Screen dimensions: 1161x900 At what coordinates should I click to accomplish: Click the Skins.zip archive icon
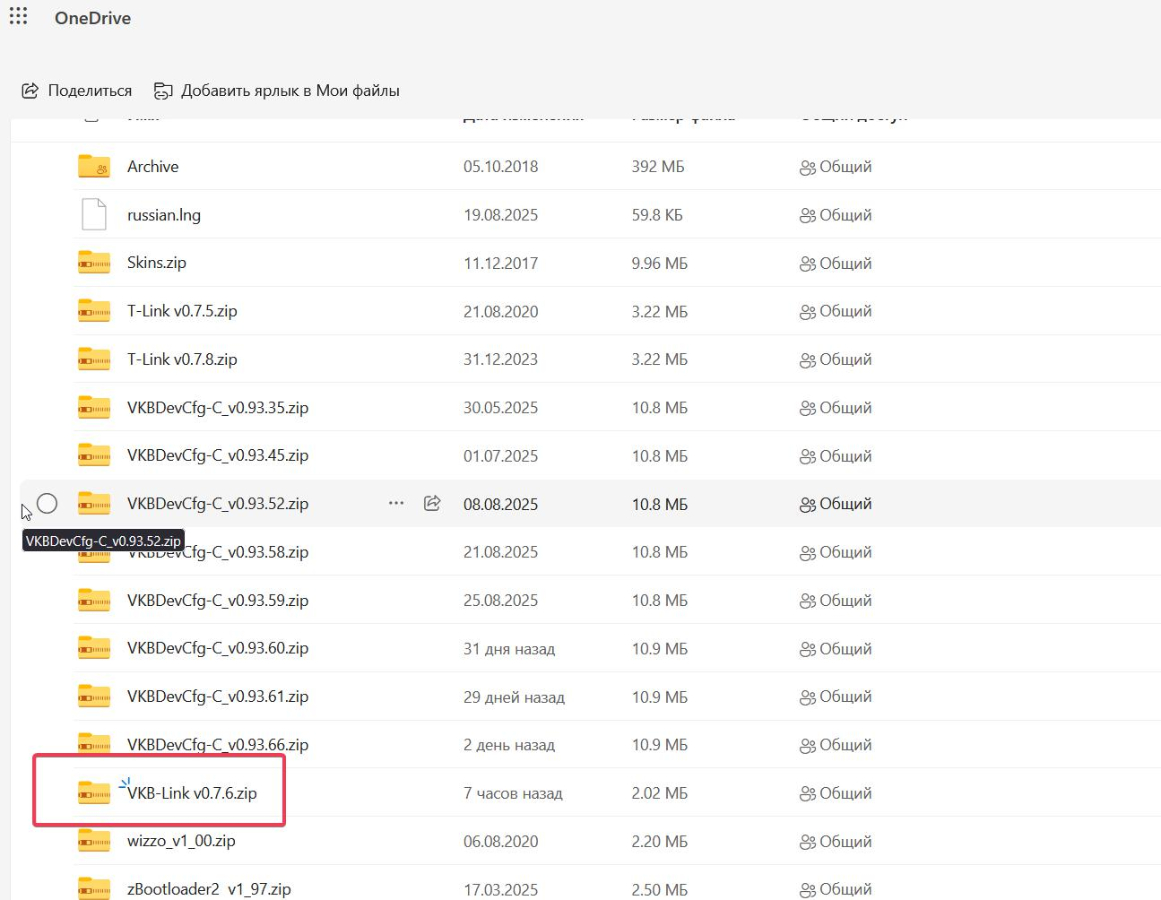(94, 263)
